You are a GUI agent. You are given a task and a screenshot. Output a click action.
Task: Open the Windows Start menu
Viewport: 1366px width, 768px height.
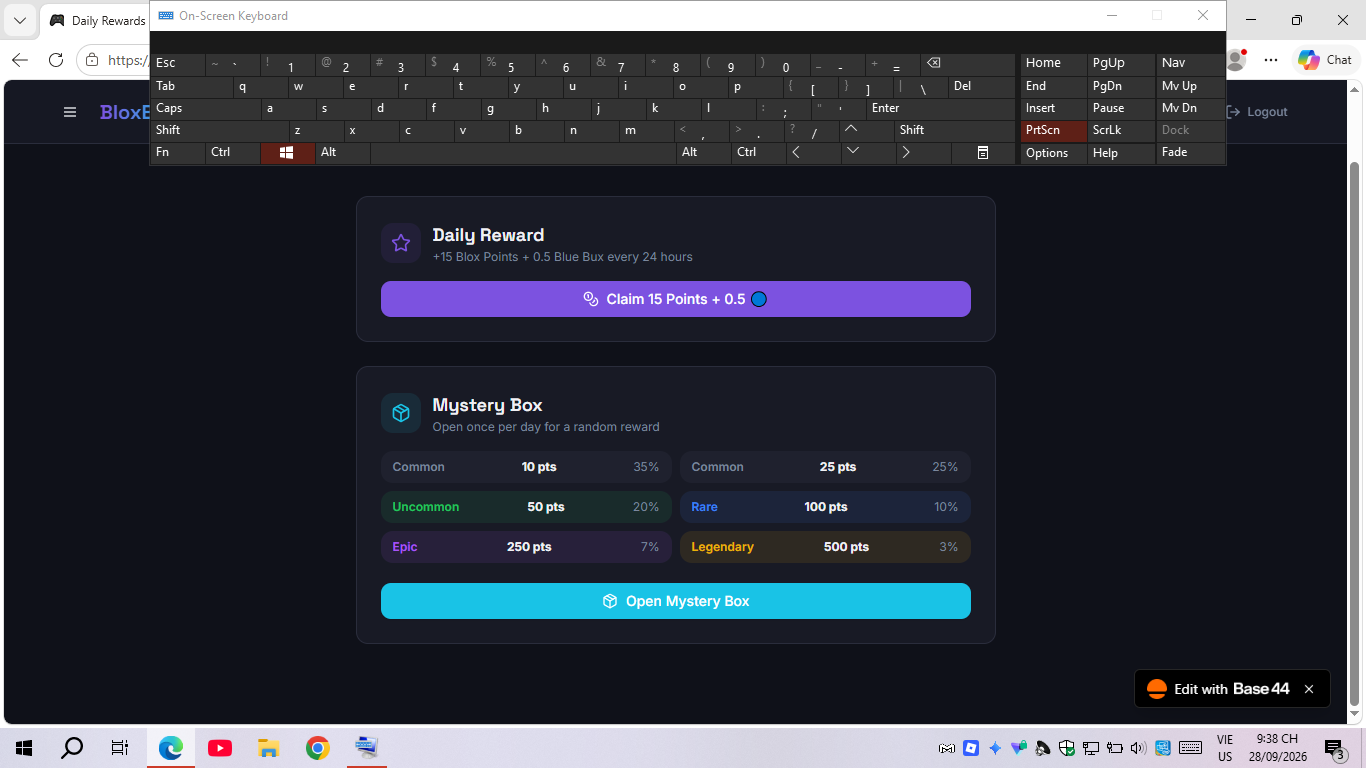[24, 748]
